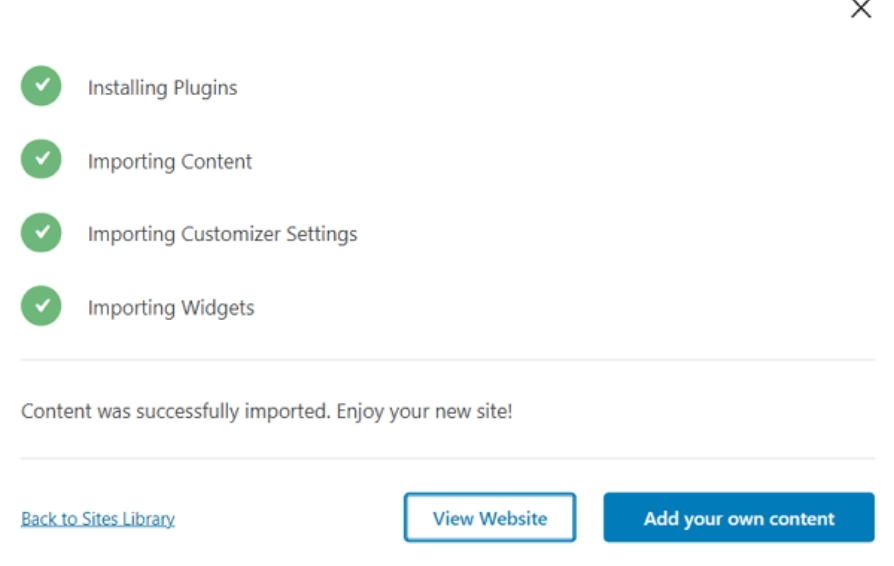Click the Importing Widgets green check circle
The width and height of the screenshot is (894, 566).
click(x=41, y=306)
